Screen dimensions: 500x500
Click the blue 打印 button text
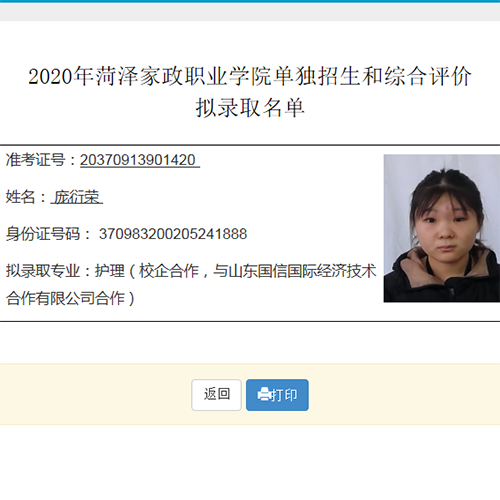(284, 395)
